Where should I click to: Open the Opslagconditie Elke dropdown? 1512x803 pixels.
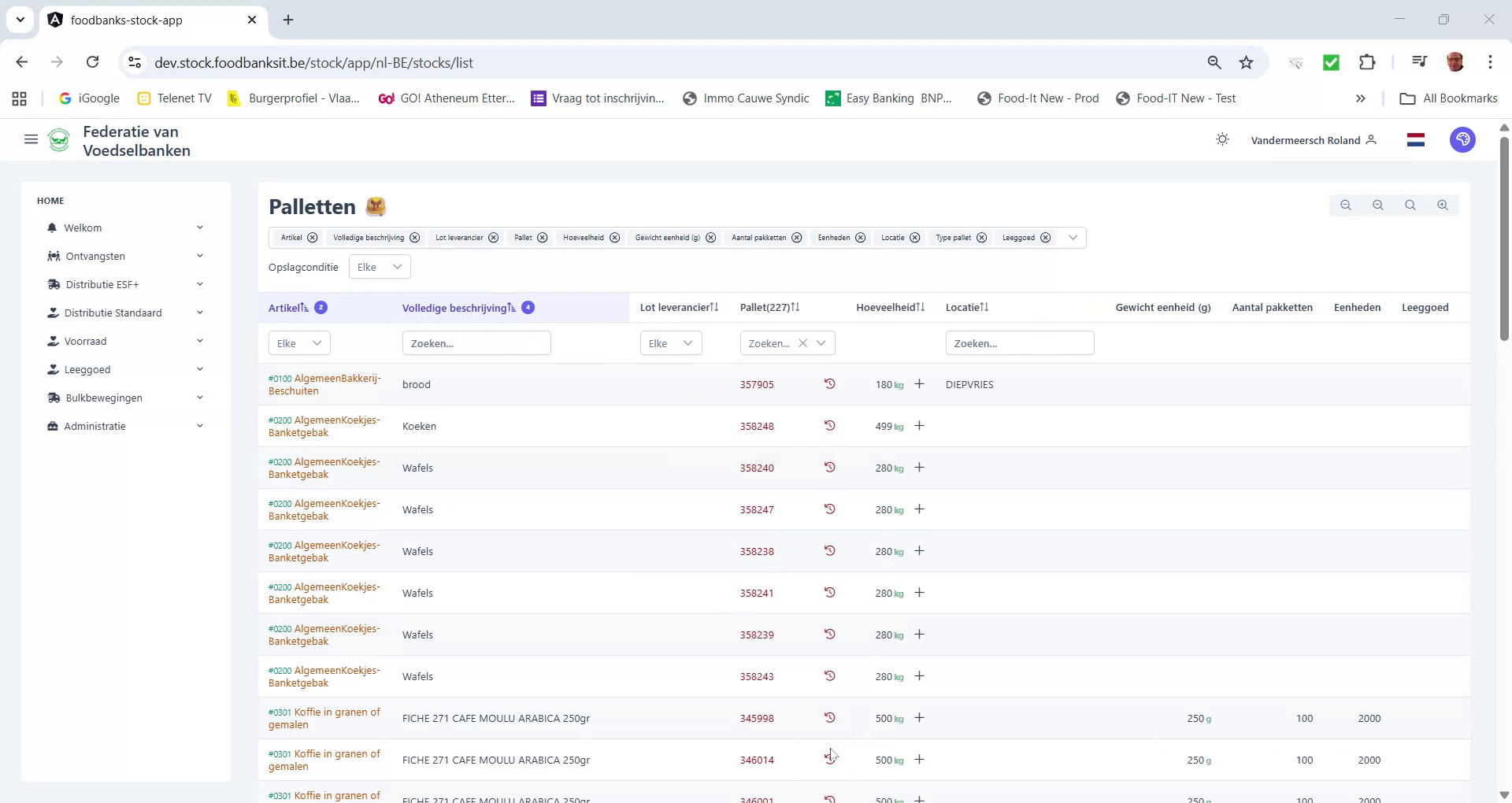(380, 267)
